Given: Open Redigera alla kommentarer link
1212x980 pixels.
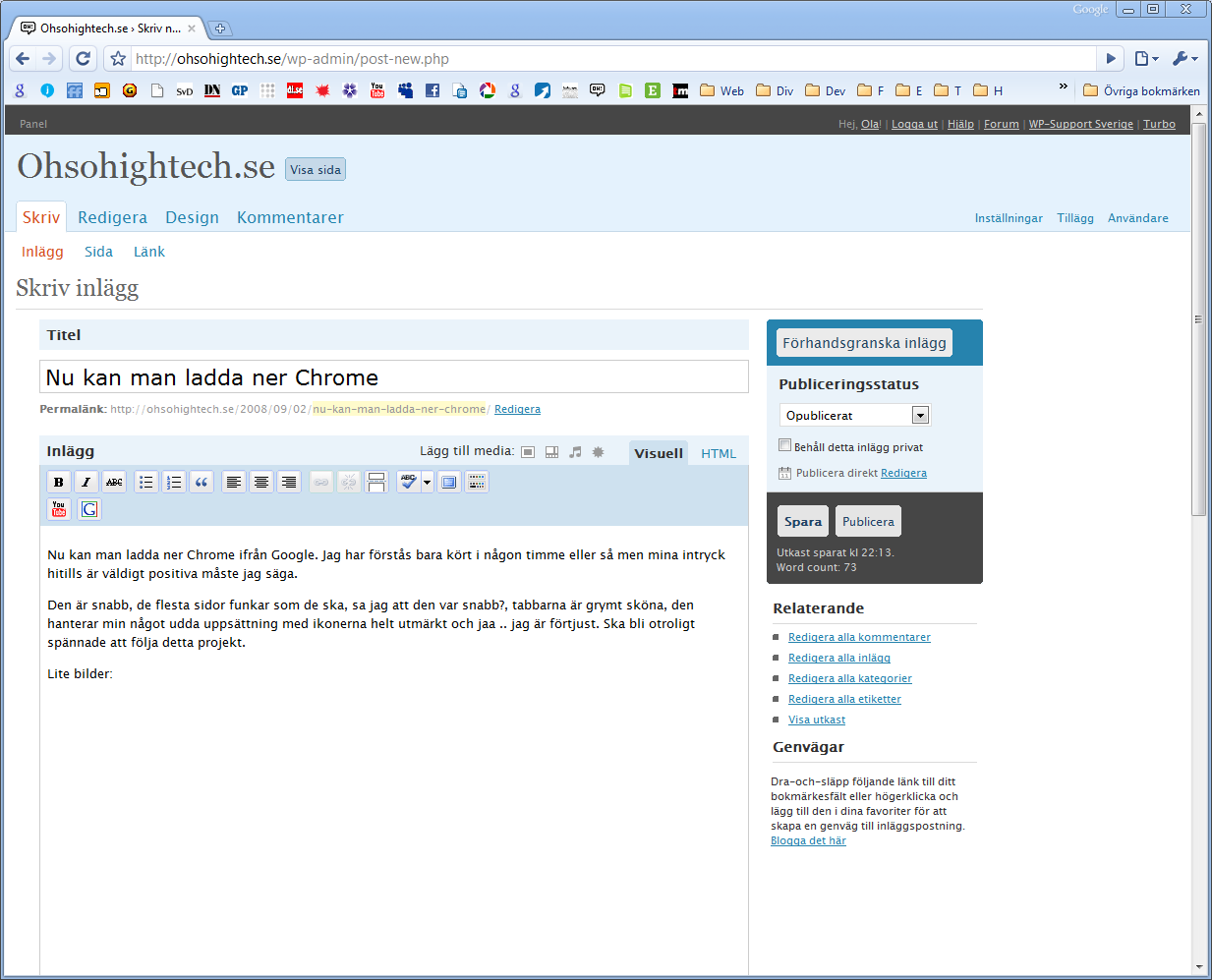Looking at the screenshot, I should point(859,637).
